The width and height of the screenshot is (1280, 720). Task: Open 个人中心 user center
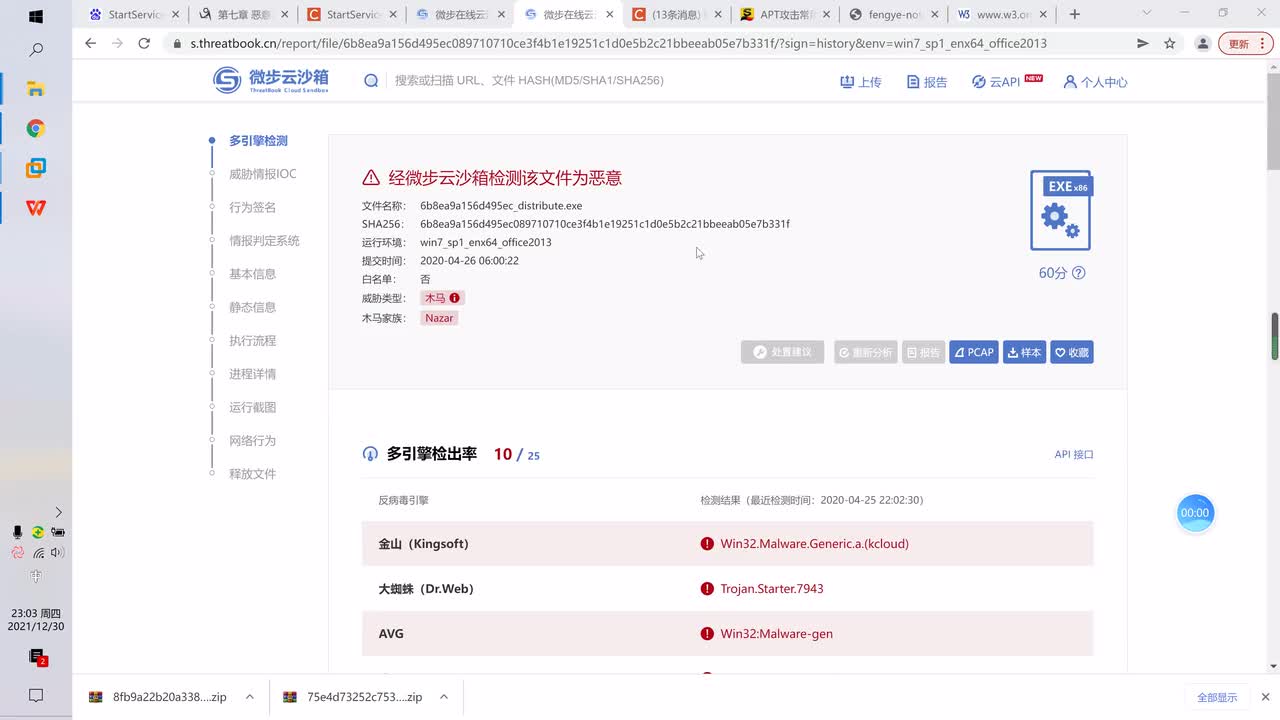(1095, 82)
